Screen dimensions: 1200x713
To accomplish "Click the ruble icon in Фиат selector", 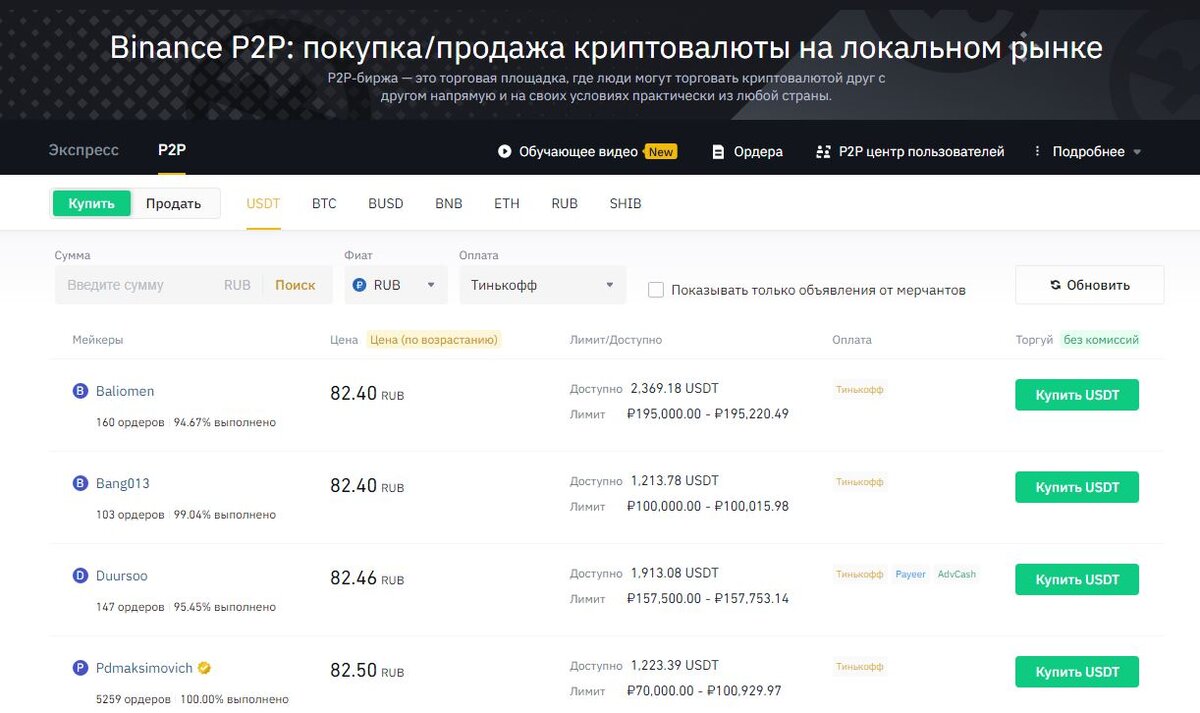I will point(360,285).
